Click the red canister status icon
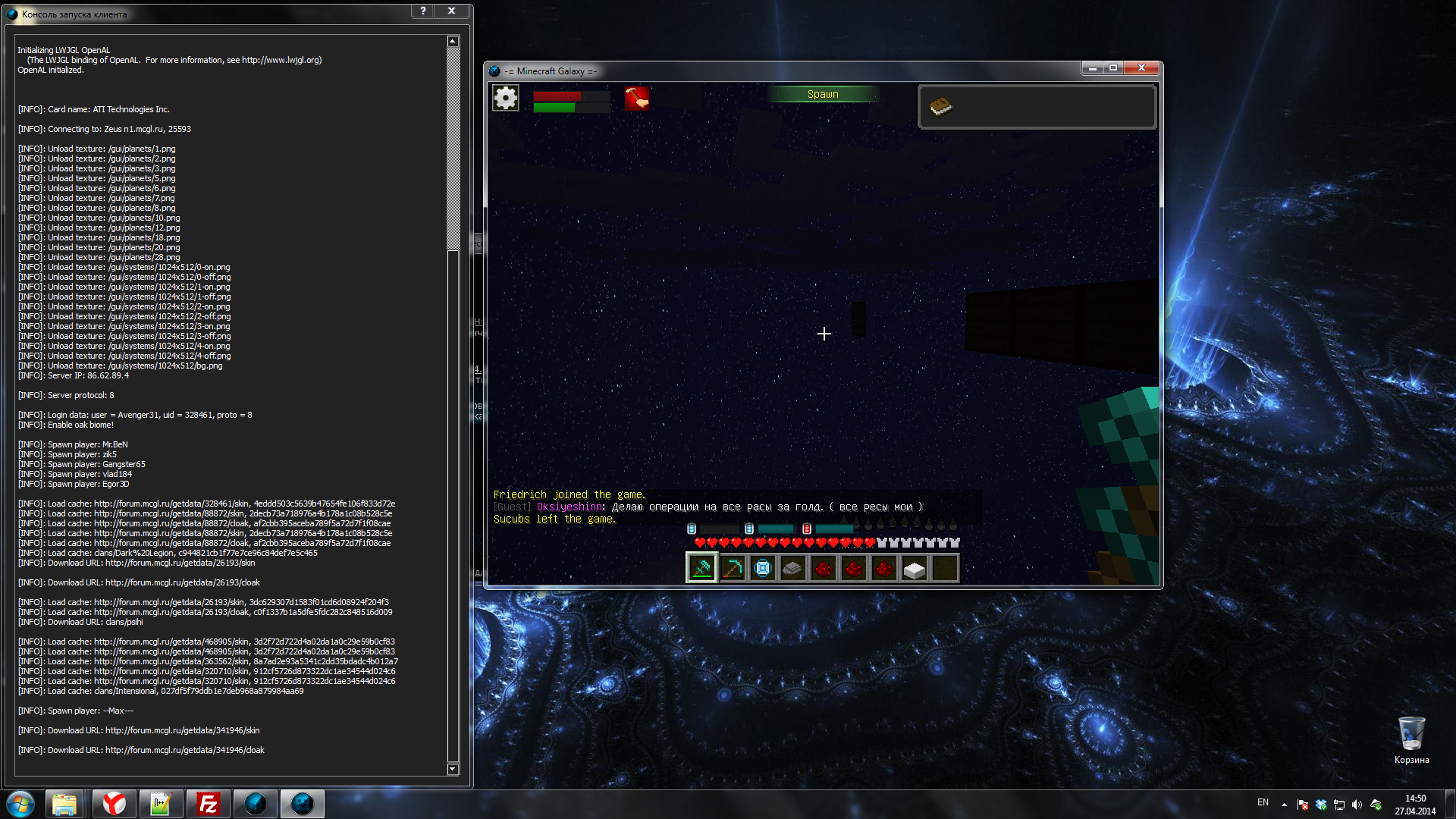1456x819 pixels. pos(807,529)
